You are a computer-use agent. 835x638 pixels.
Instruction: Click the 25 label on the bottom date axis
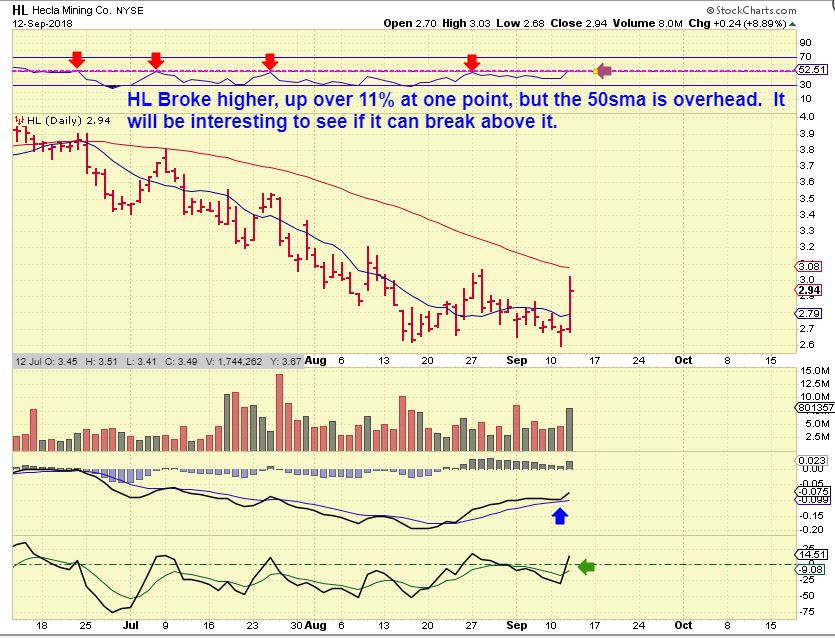pyautogui.click(x=85, y=625)
